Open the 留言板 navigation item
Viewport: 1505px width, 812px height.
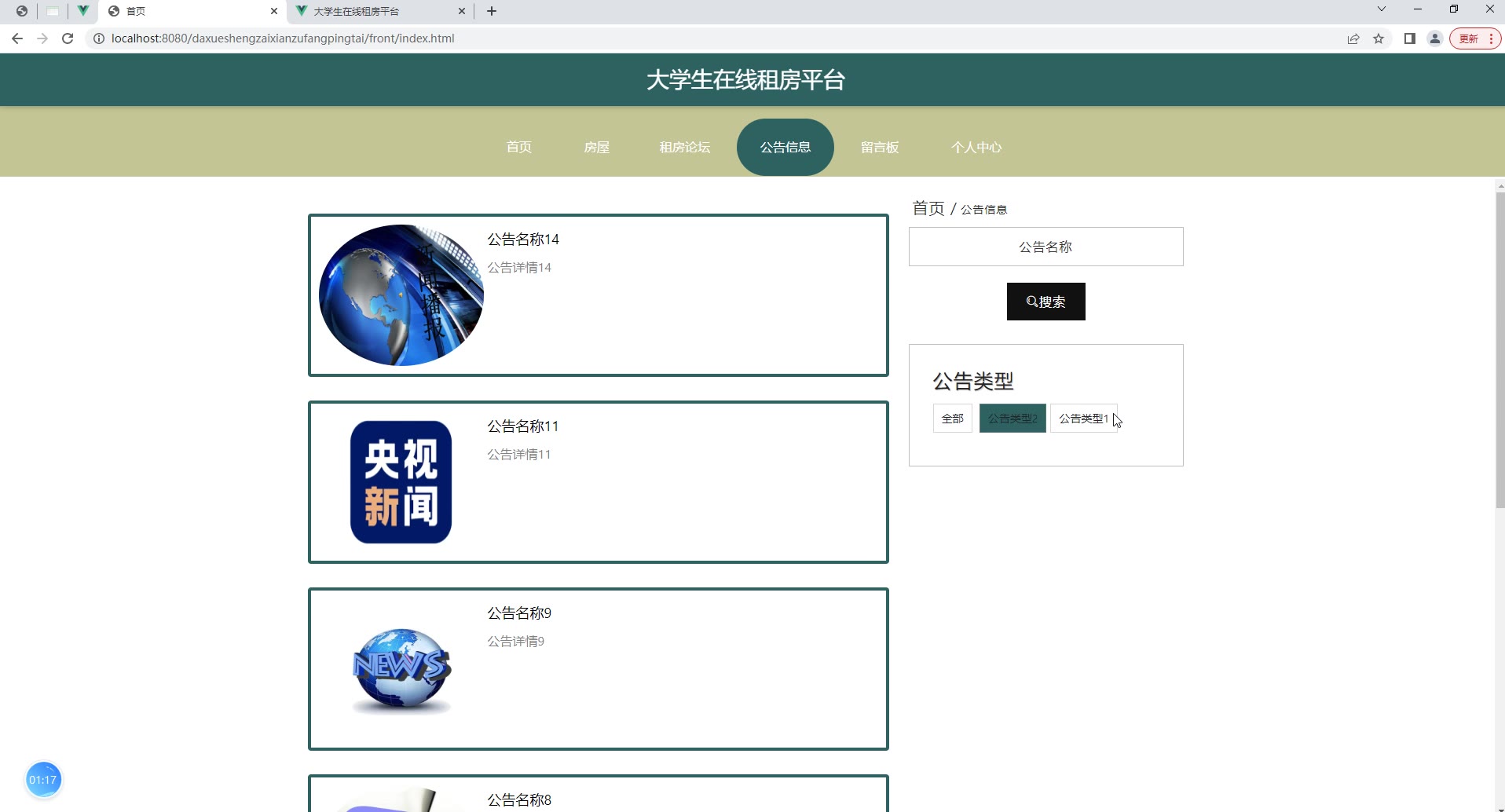[x=880, y=147]
